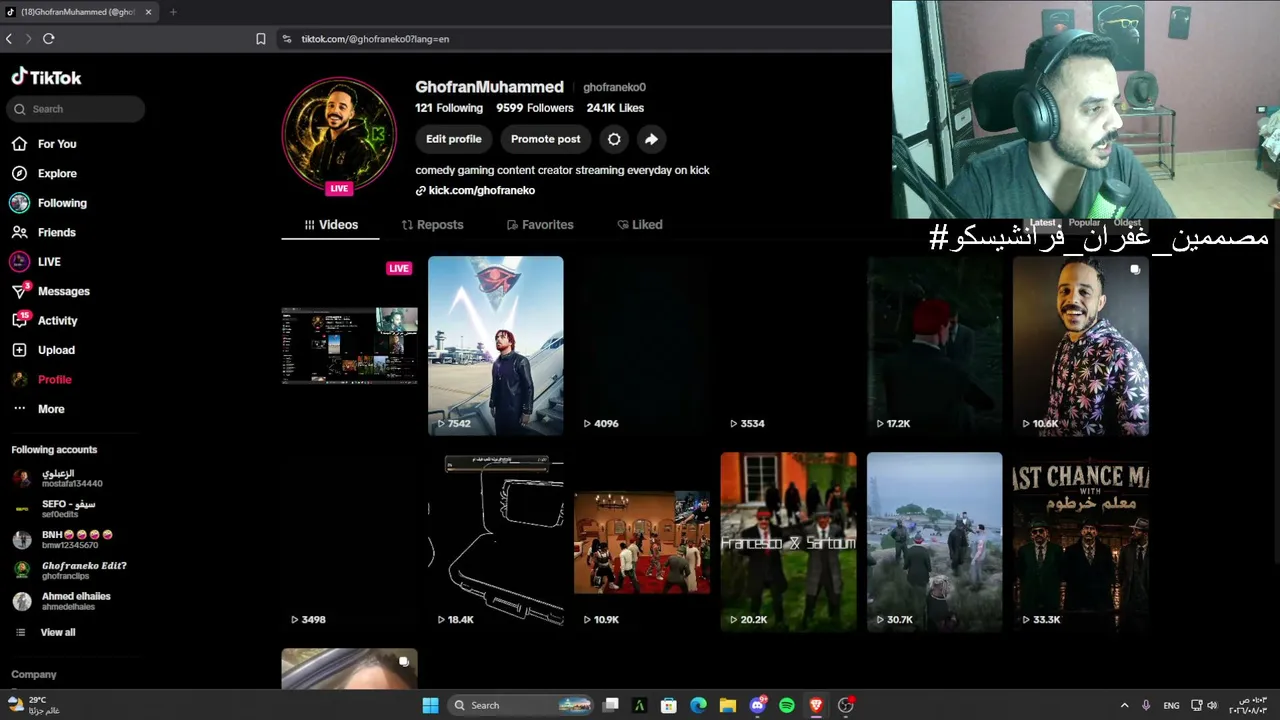The width and height of the screenshot is (1280, 720).
Task: Switch to Brave browser on the taskbar
Action: (x=816, y=705)
